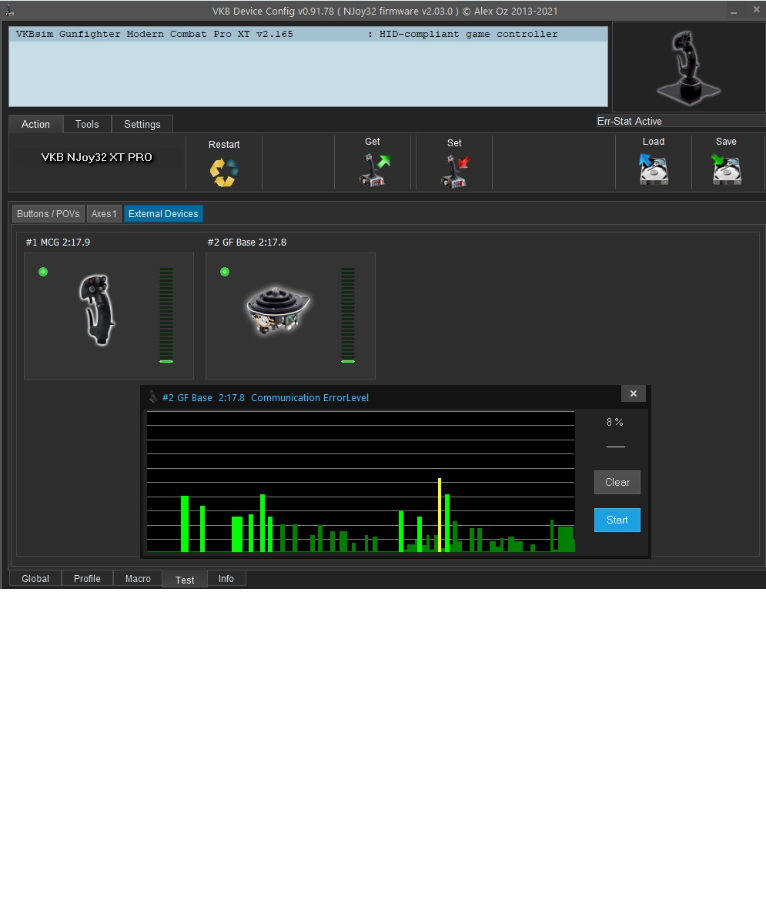Image resolution: width=766 pixels, height=900 pixels.
Task: Open the Axes1 tab
Action: 104,214
